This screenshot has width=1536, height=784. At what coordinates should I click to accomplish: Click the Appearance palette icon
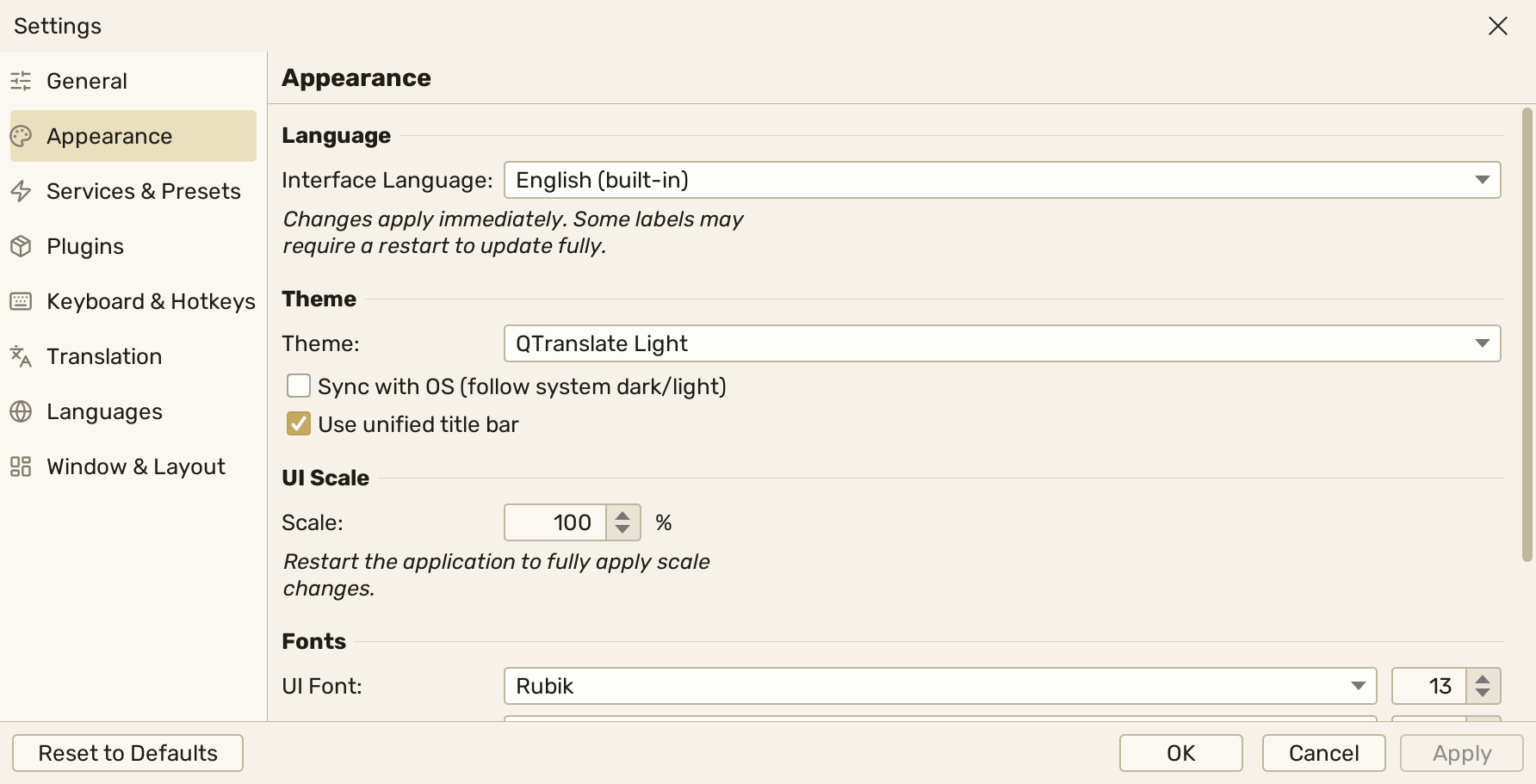coord(21,136)
